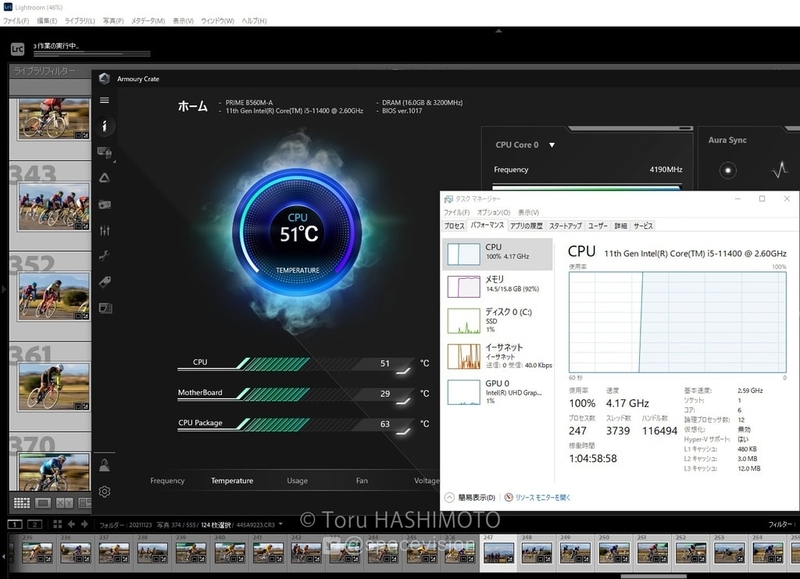The image size is (800, 579).
Task: Open Lightroom メタデータ(M) menu
Action: click(148, 21)
